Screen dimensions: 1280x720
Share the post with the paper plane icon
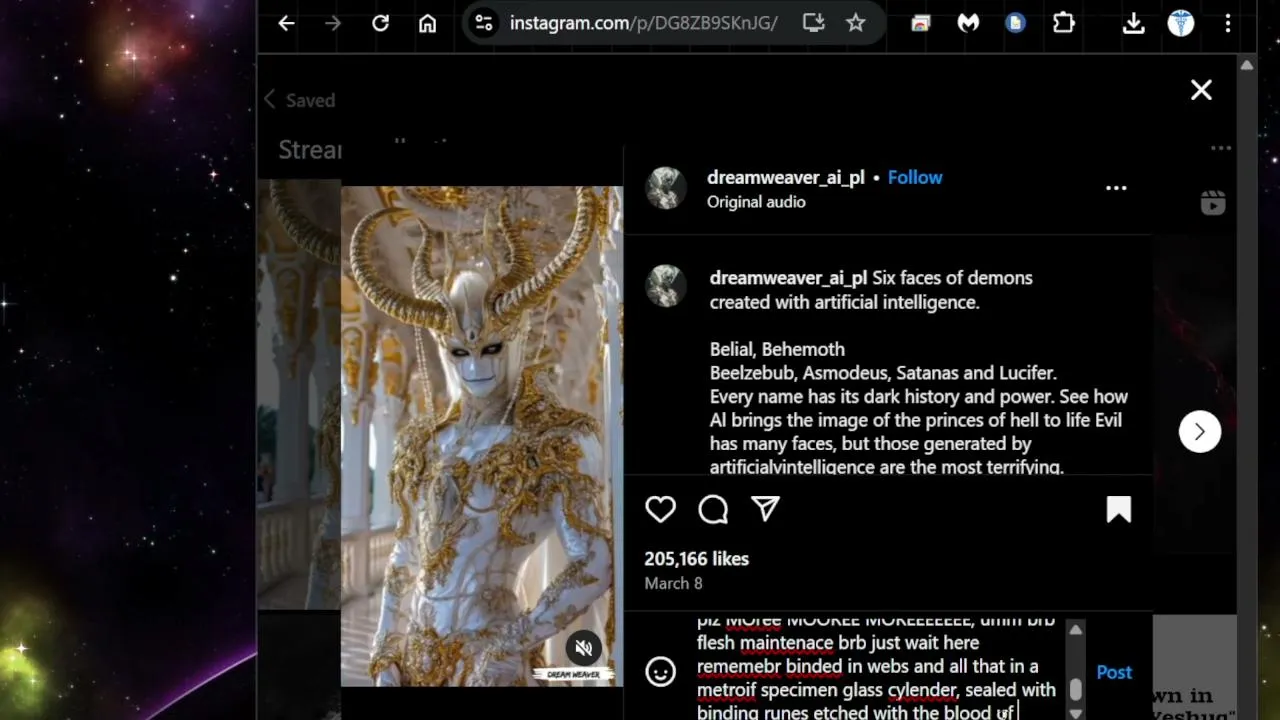(766, 510)
